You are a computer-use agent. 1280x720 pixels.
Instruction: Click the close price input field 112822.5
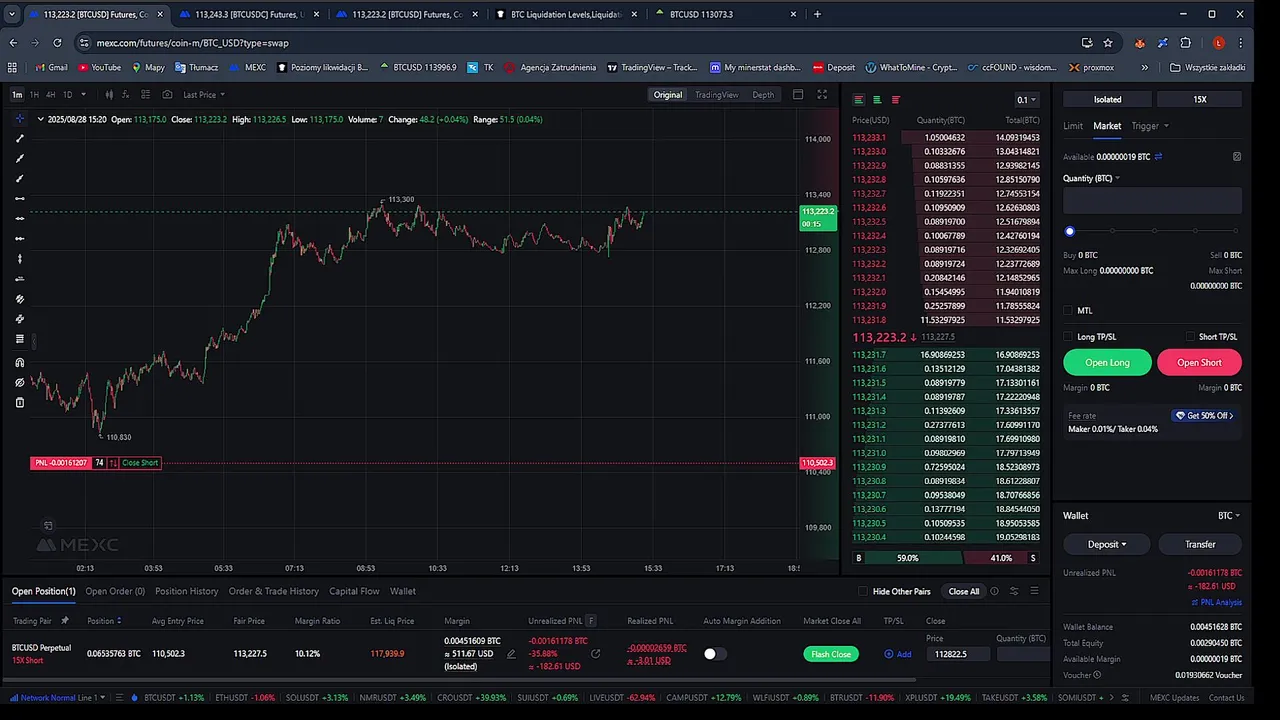coord(958,654)
